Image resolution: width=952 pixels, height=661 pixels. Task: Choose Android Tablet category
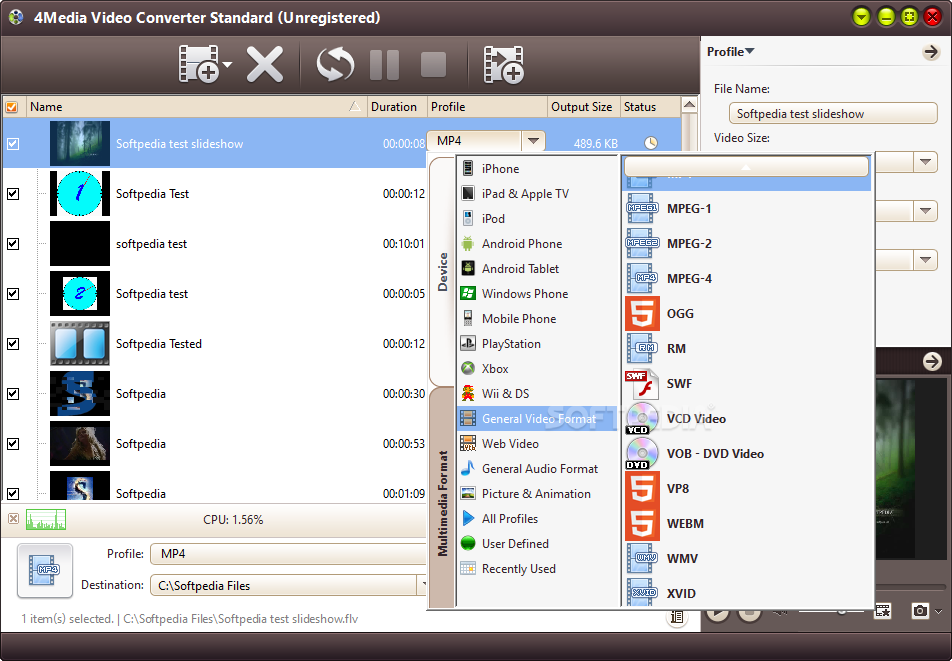coord(537,268)
